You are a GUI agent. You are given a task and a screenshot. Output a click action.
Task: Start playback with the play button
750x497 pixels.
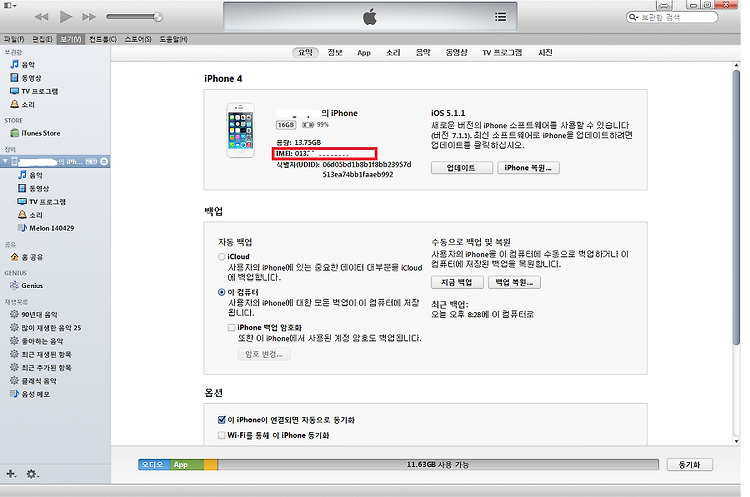(x=66, y=17)
